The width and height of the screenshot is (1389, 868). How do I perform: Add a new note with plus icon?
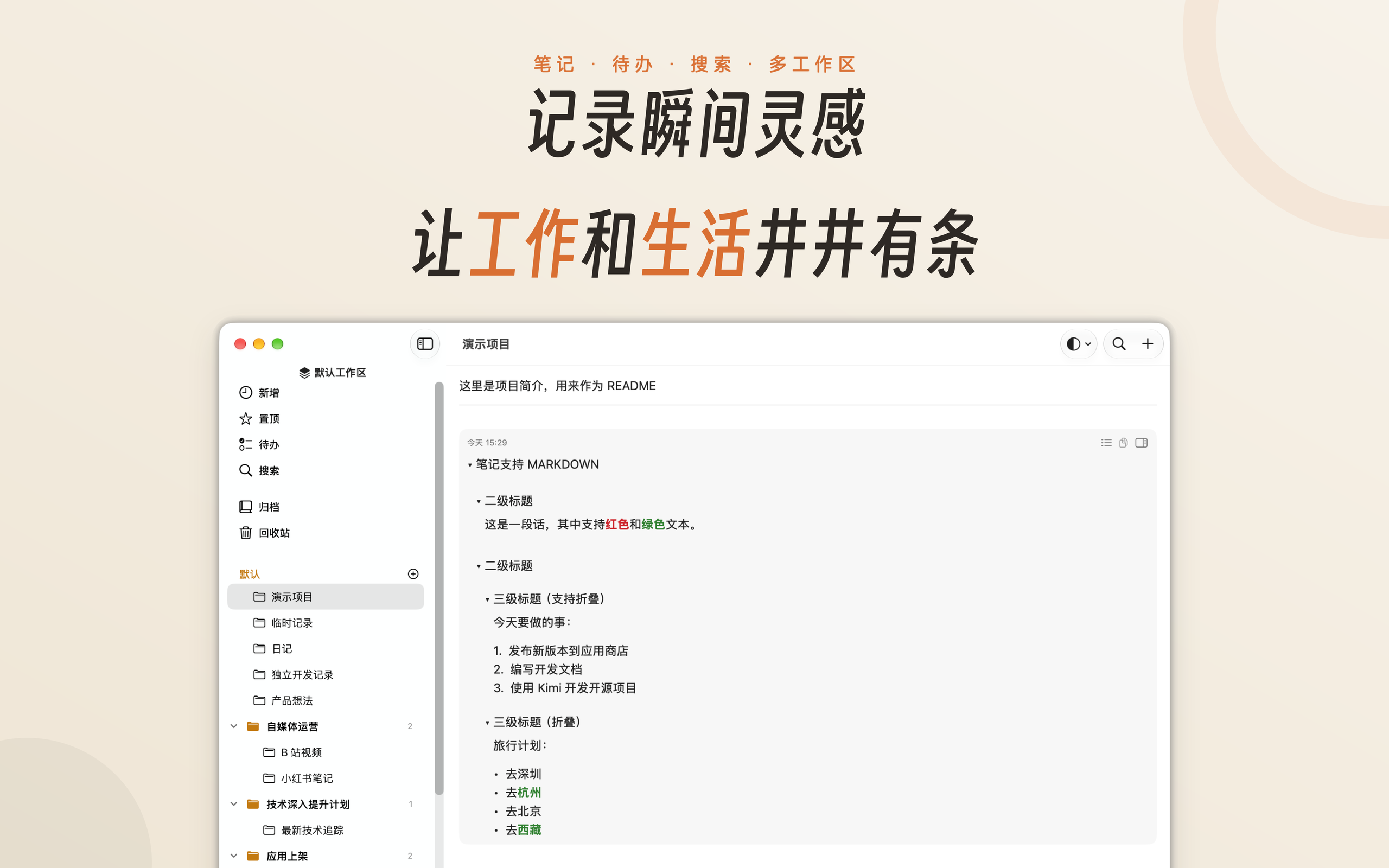pyautogui.click(x=1148, y=344)
